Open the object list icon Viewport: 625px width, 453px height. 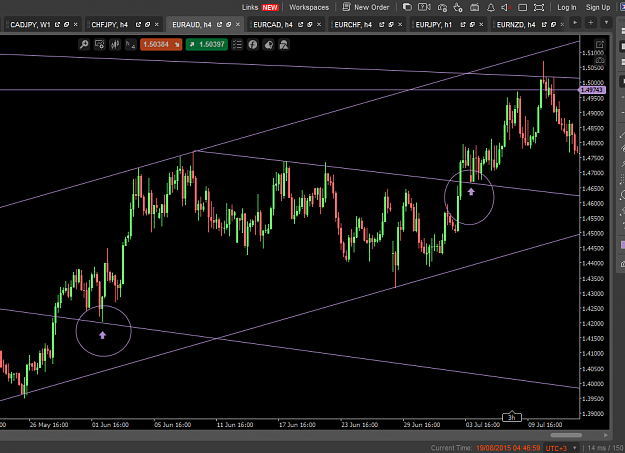(237, 44)
